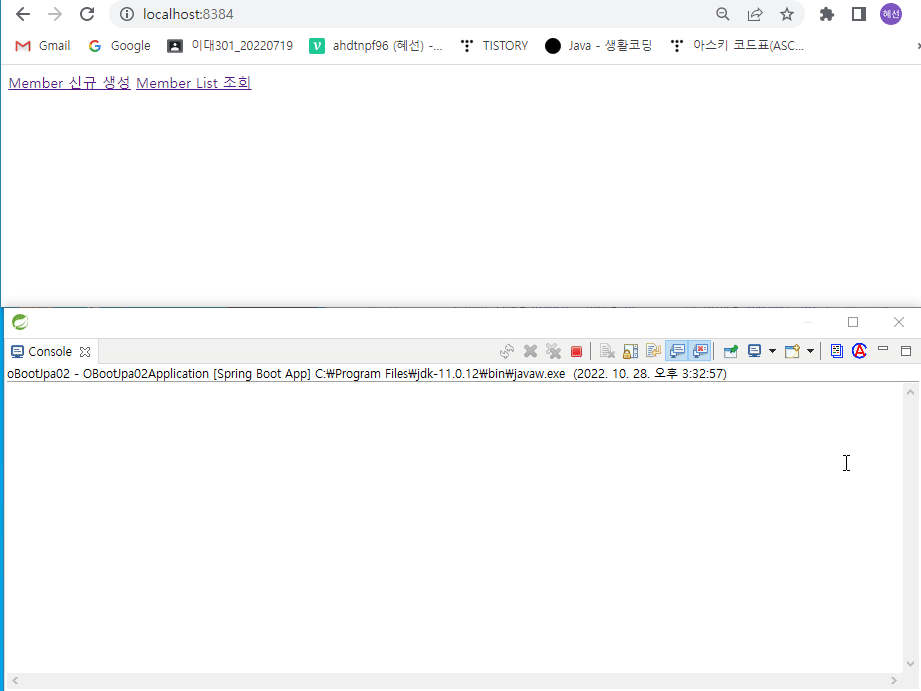Image resolution: width=921 pixels, height=691 pixels.
Task: Minimize the Console view panel
Action: 883,349
